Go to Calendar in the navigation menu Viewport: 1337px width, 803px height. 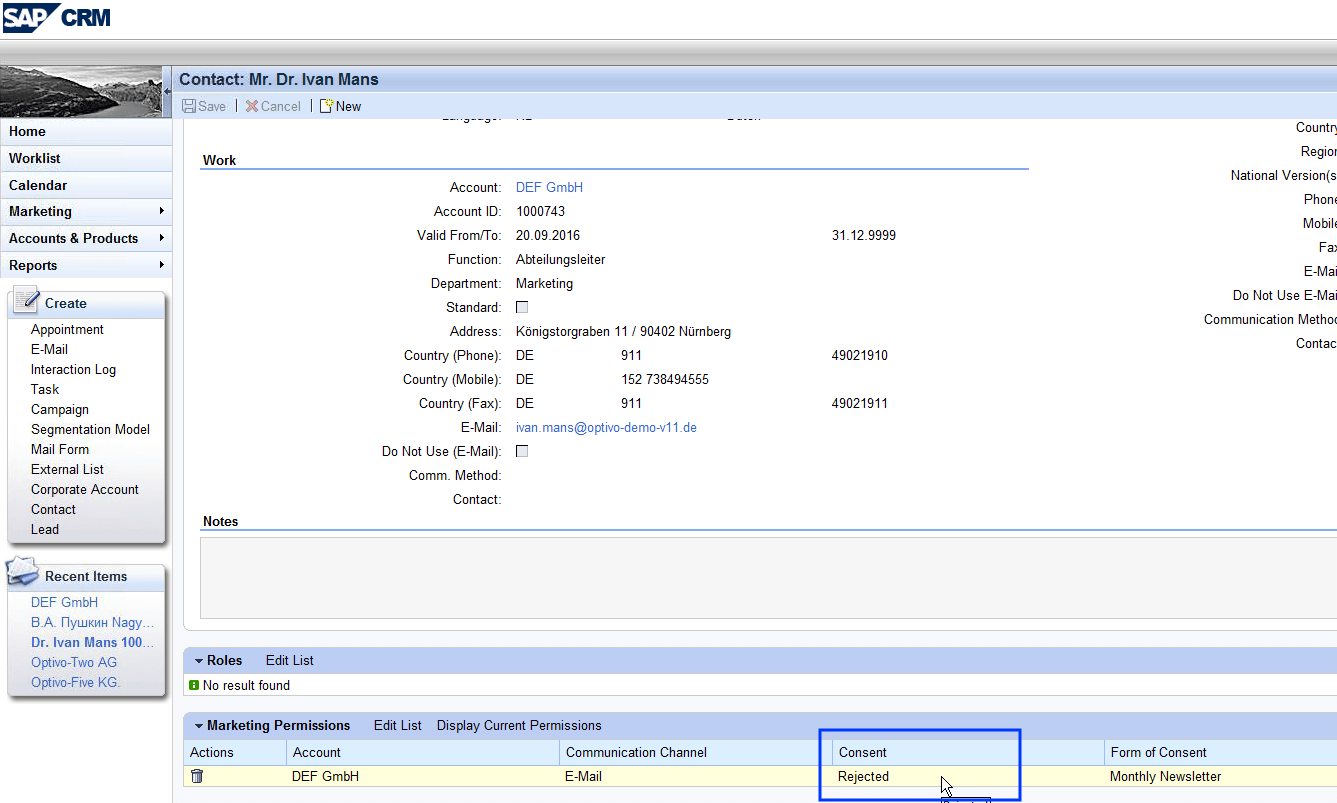(38, 185)
